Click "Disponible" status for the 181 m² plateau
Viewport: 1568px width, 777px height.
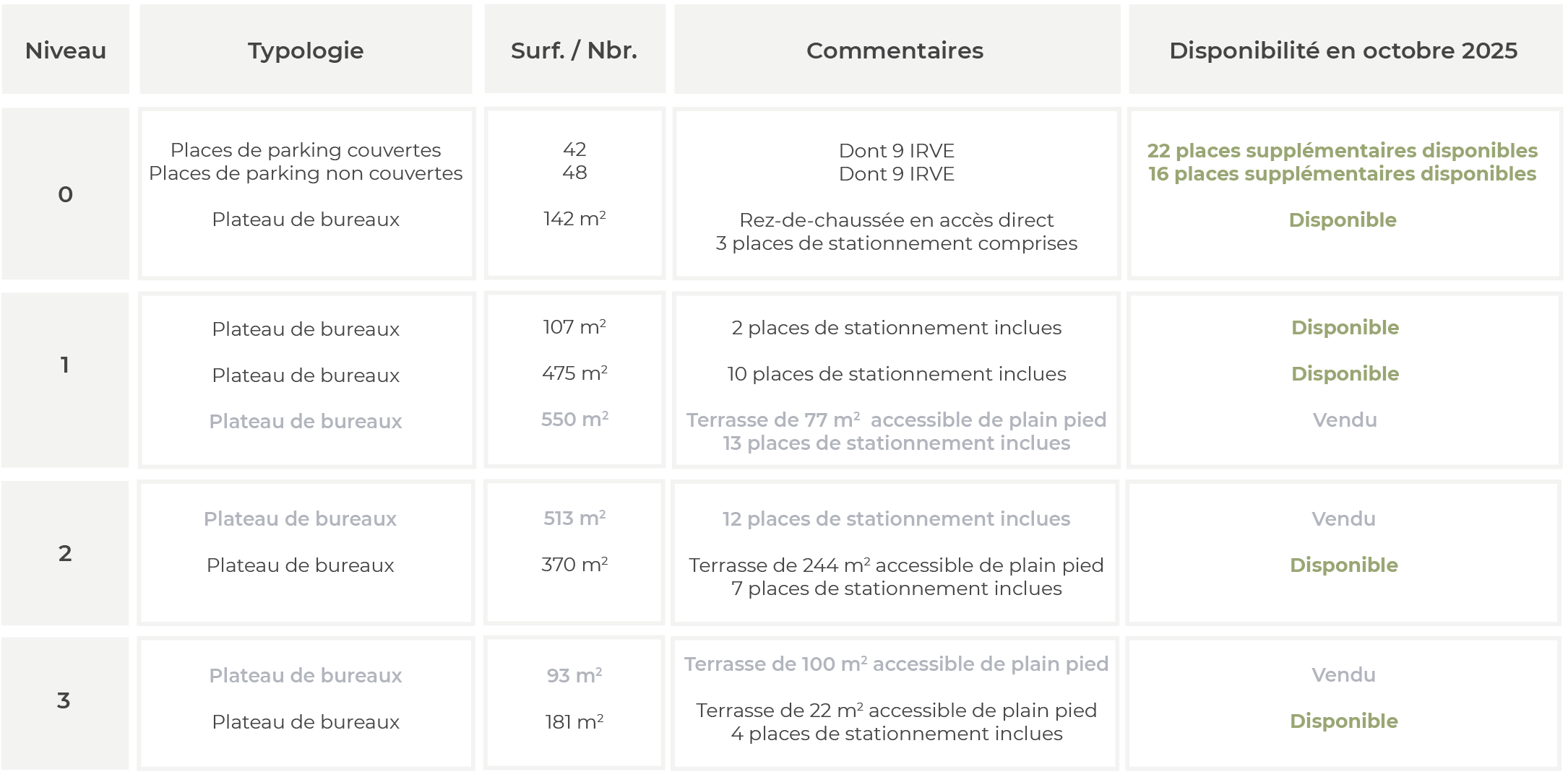click(x=1344, y=721)
